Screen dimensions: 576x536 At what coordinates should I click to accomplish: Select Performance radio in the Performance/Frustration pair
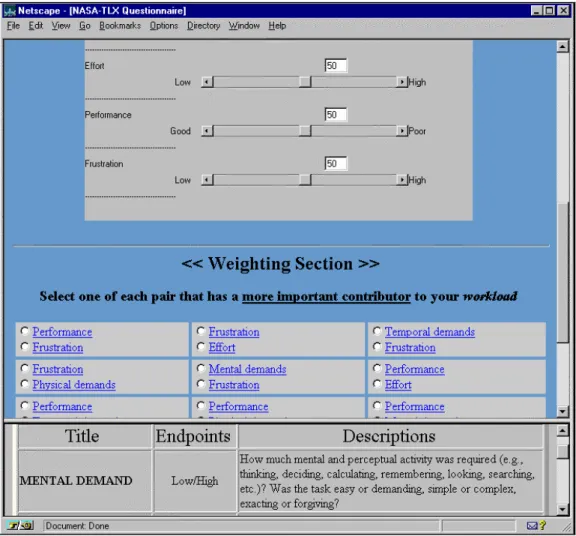(25, 331)
